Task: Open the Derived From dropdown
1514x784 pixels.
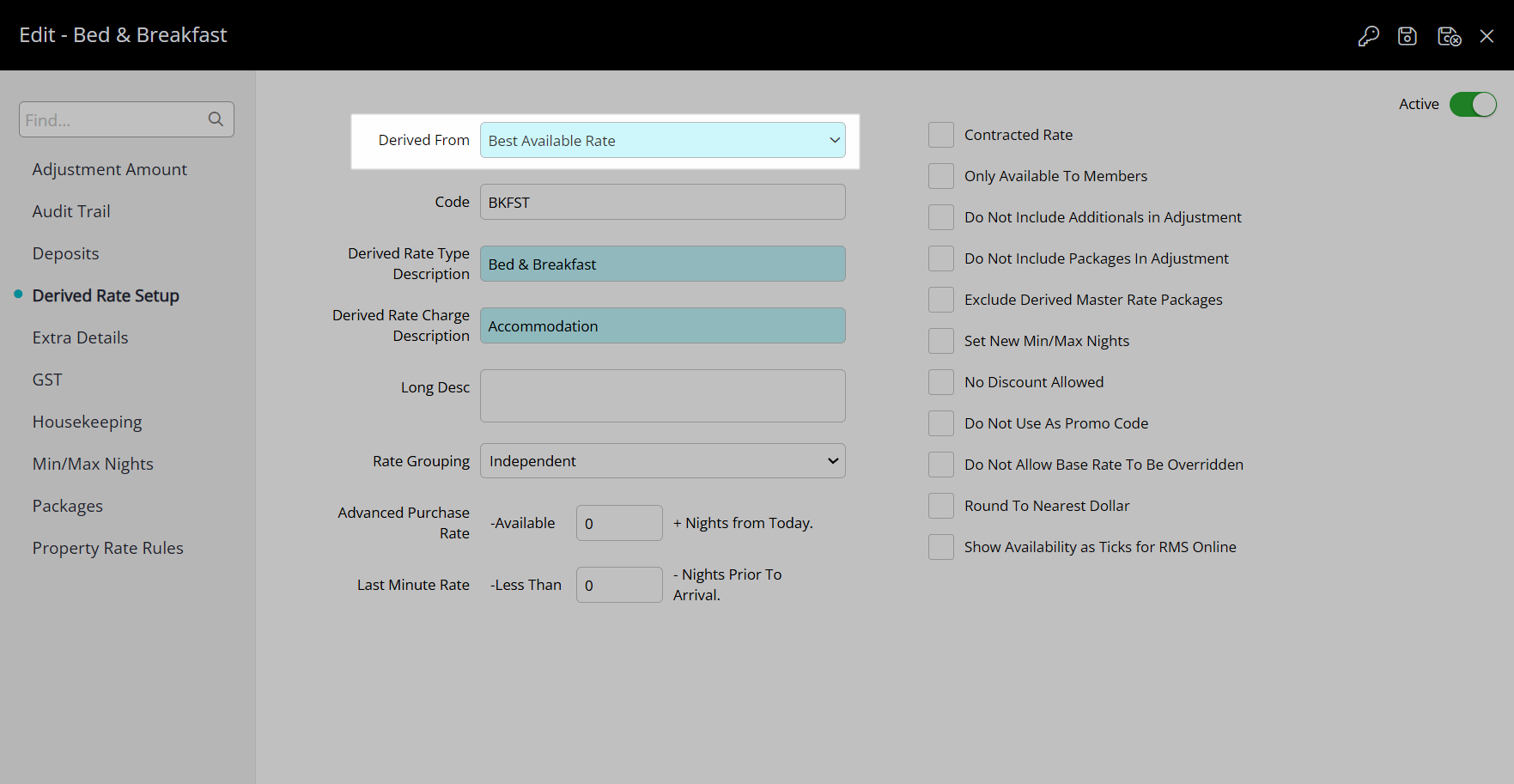Action: pyautogui.click(x=662, y=141)
